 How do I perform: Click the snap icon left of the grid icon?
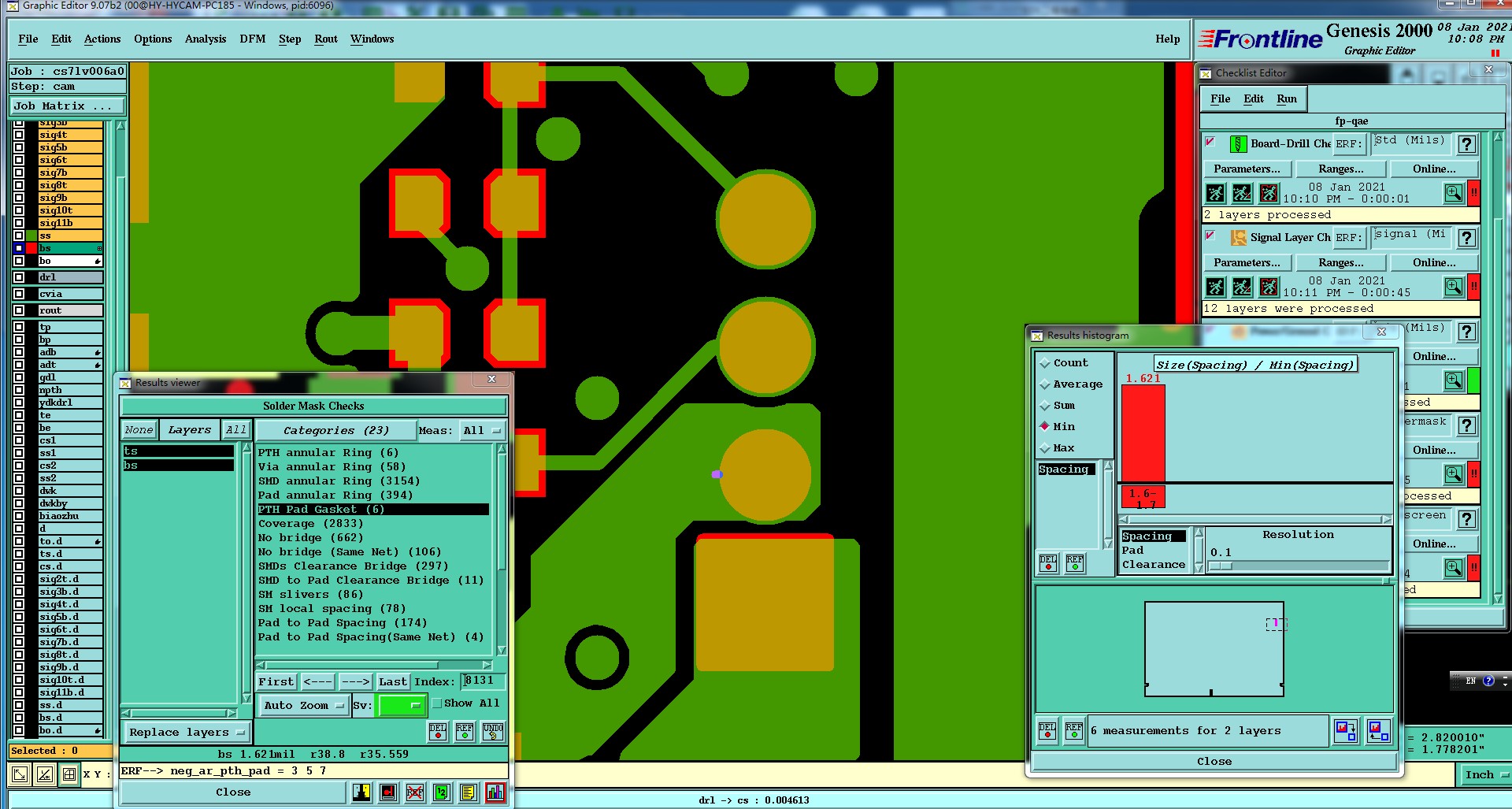[45, 774]
